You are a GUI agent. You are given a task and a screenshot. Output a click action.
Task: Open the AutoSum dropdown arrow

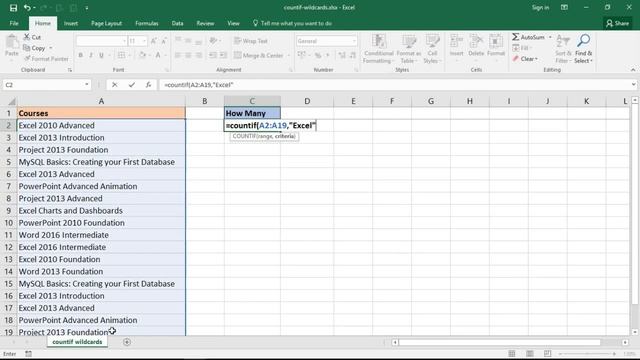click(550, 37)
